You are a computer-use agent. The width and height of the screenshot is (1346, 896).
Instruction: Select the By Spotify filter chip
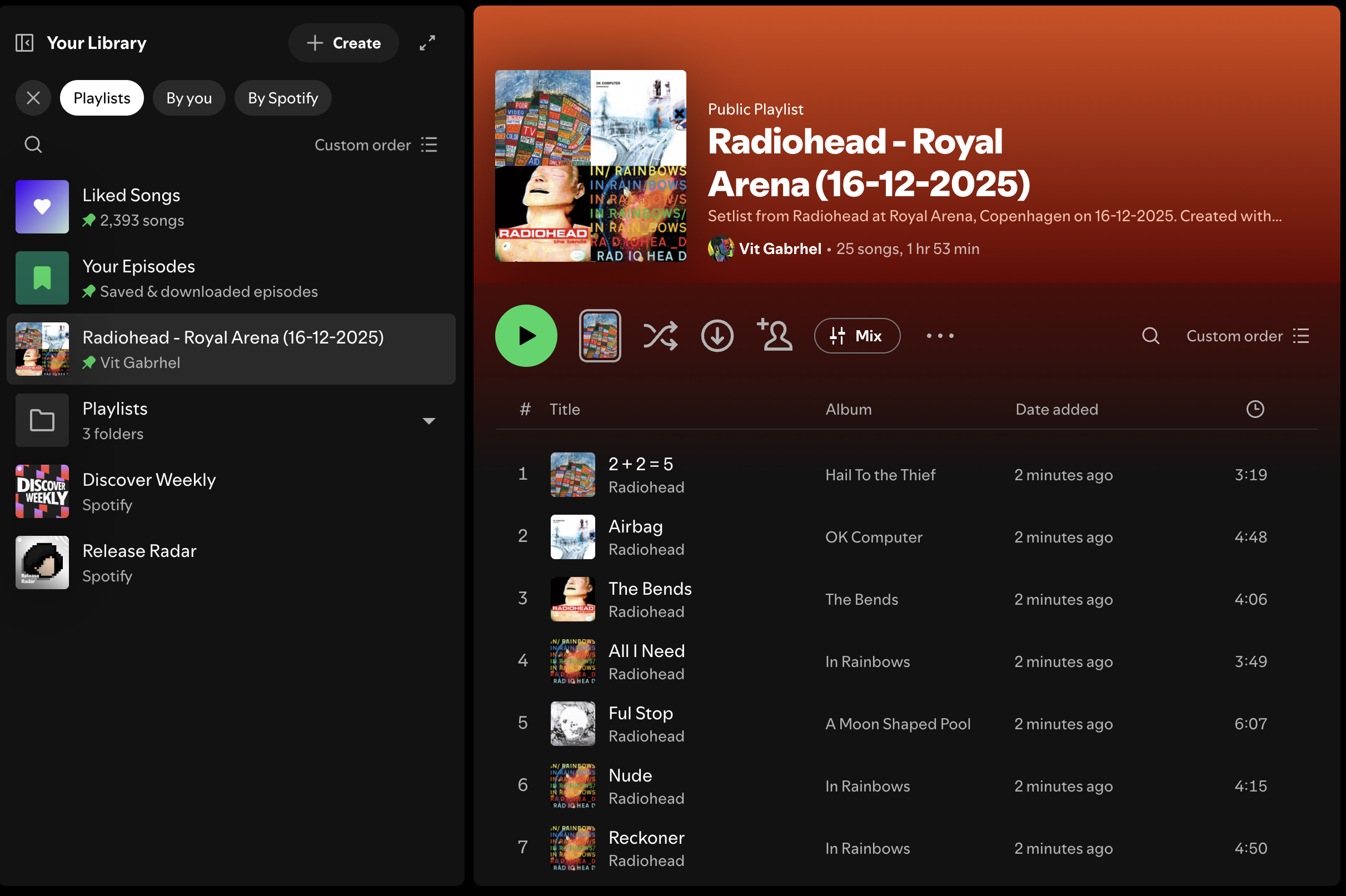pos(283,98)
